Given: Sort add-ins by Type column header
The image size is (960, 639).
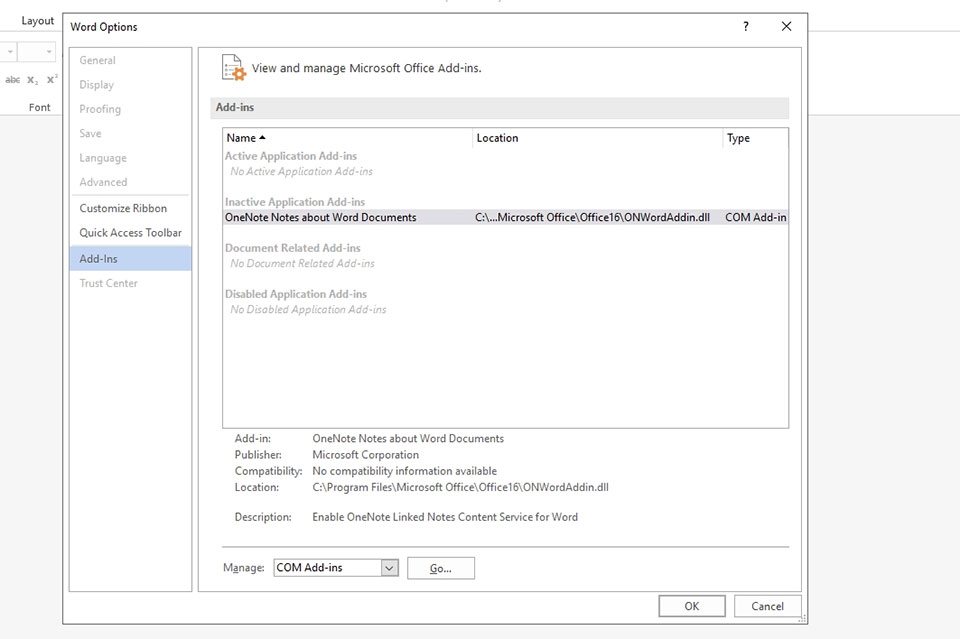Looking at the screenshot, I should (756, 138).
